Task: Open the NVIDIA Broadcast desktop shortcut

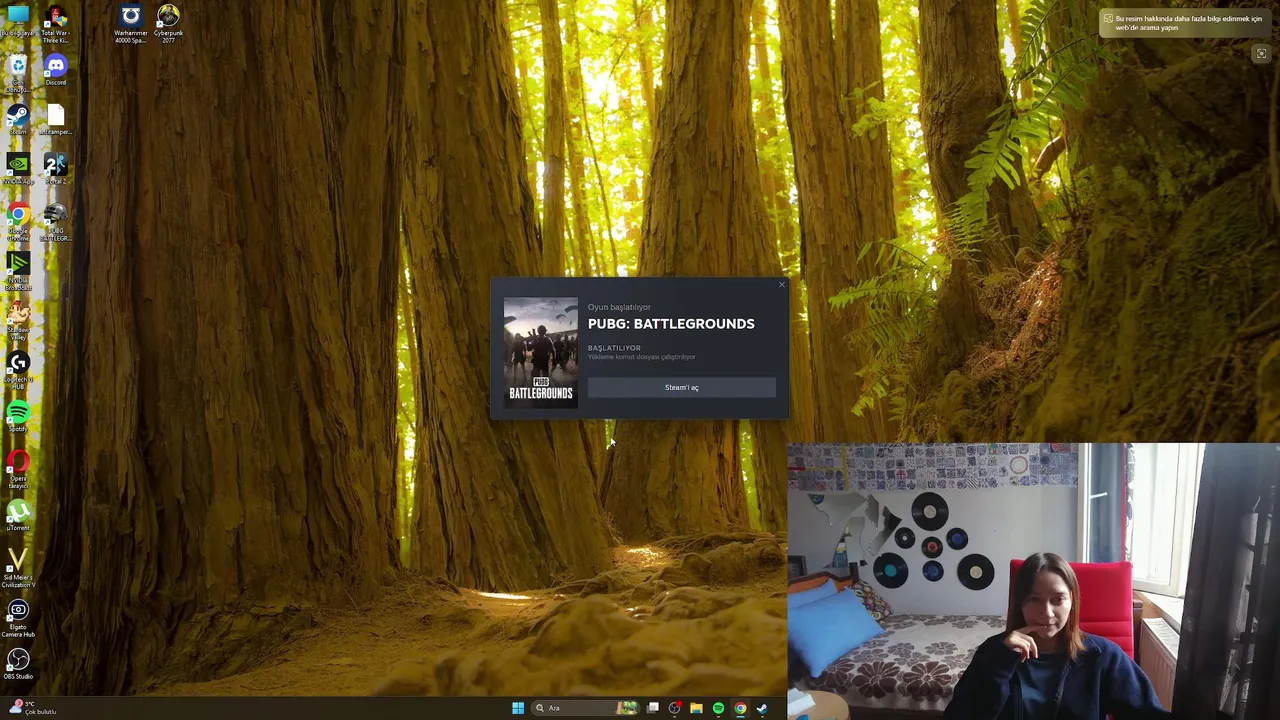Action: pos(18,271)
